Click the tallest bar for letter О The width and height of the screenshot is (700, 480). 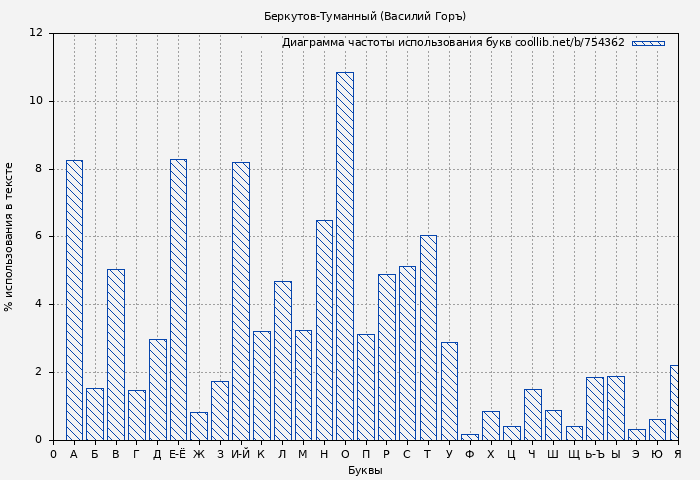click(x=344, y=256)
